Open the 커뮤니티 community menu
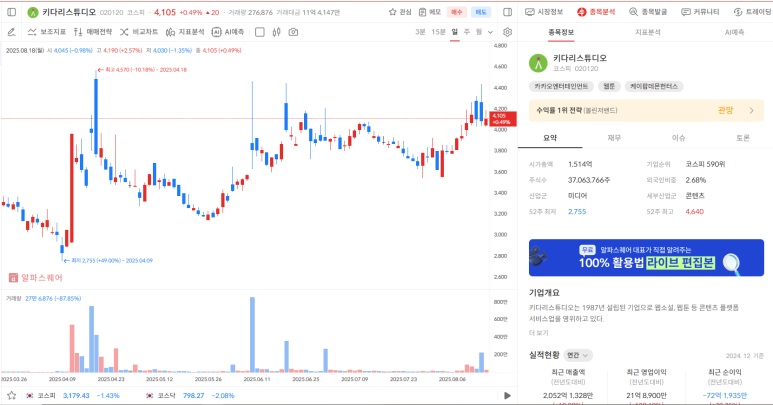The height and width of the screenshot is (405, 773). click(x=700, y=12)
